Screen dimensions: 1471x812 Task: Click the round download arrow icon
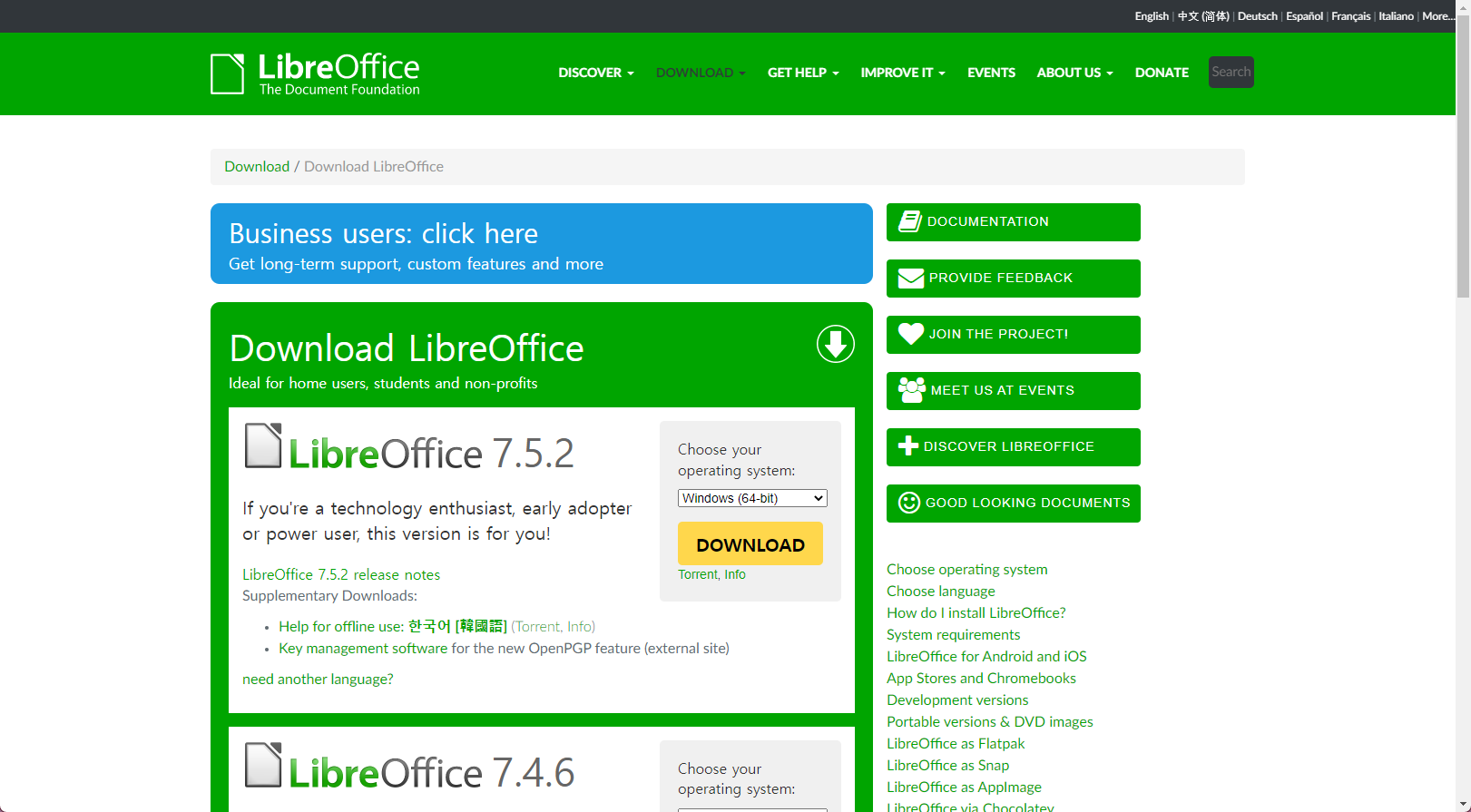[x=835, y=344]
